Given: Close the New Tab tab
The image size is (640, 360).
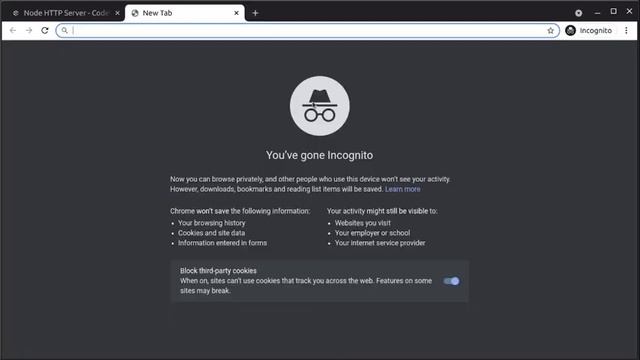Looking at the screenshot, I should pos(236,13).
